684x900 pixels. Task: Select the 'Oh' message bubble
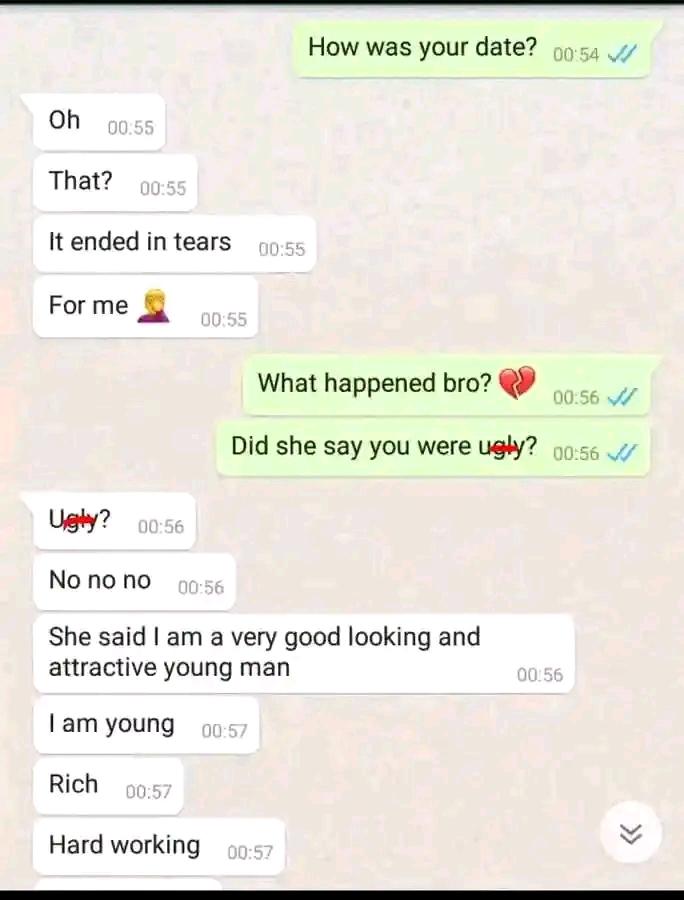click(99, 122)
